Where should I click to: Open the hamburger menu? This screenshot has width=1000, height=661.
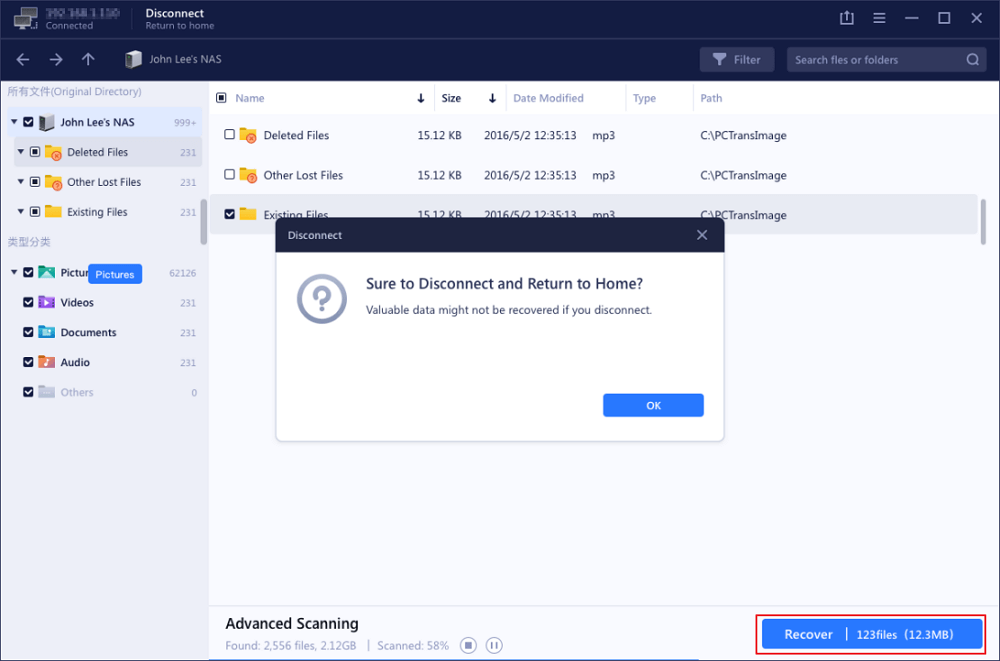(x=879, y=18)
